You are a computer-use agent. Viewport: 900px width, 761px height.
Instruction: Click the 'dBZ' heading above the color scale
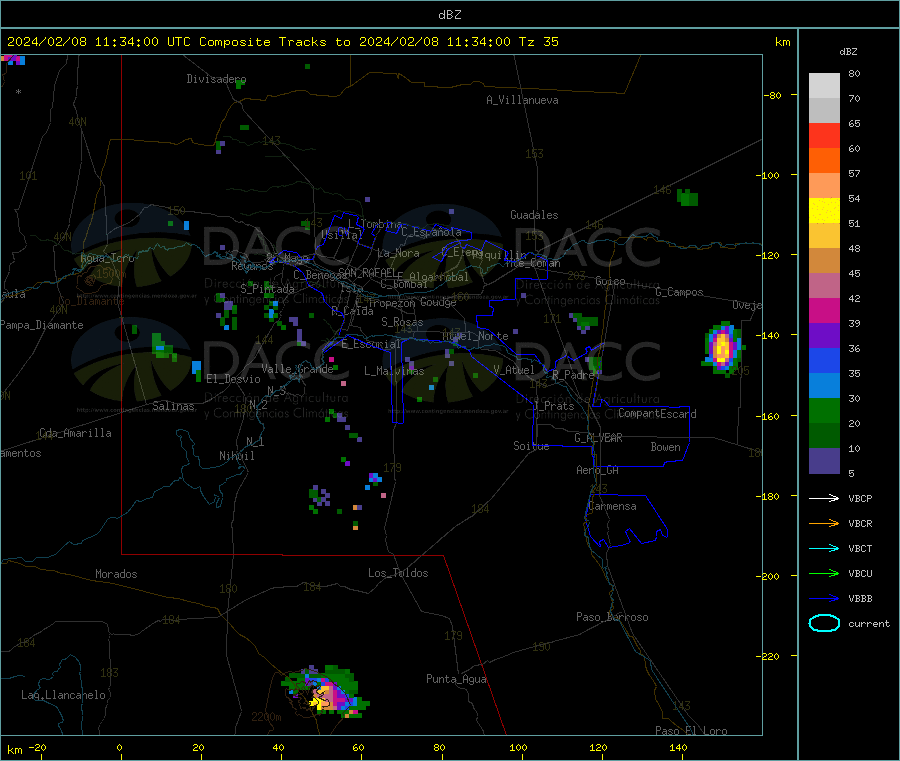coord(848,52)
